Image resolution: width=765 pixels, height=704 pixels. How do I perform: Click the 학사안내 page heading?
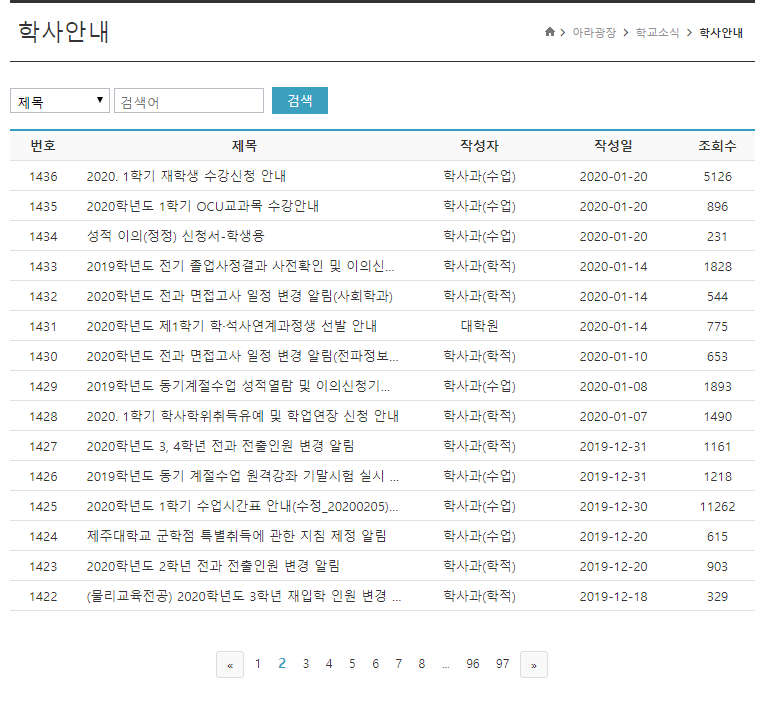63,32
